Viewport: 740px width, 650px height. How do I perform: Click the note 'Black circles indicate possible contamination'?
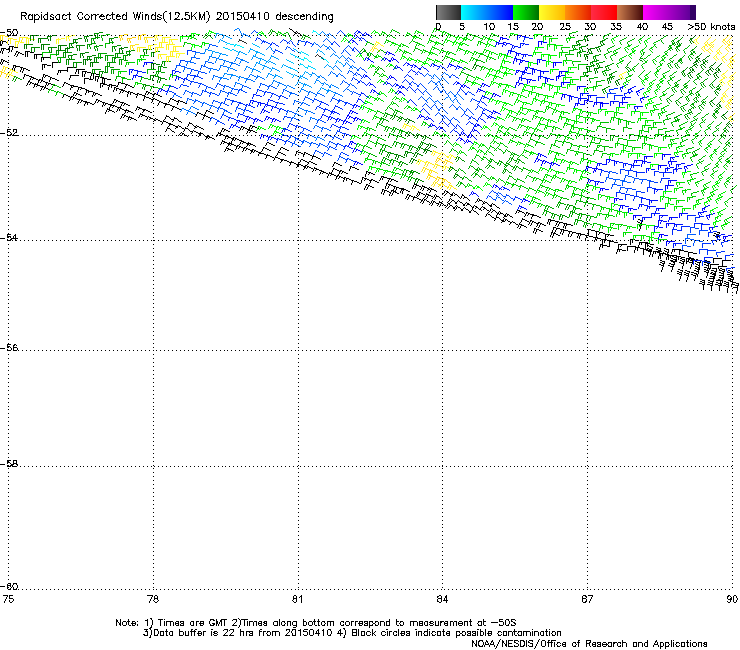pyautogui.click(x=456, y=633)
